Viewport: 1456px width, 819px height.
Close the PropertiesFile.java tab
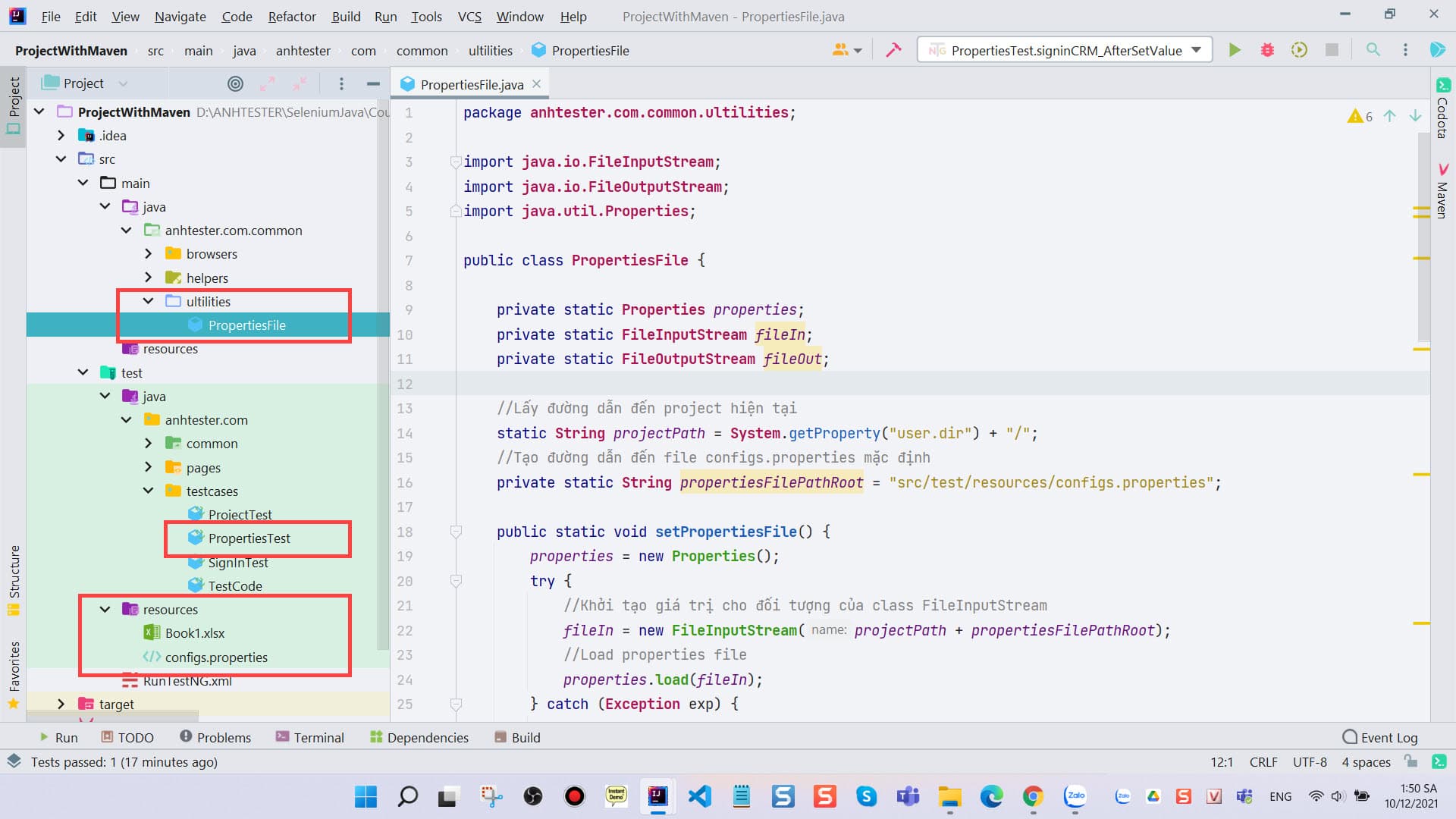point(536,83)
